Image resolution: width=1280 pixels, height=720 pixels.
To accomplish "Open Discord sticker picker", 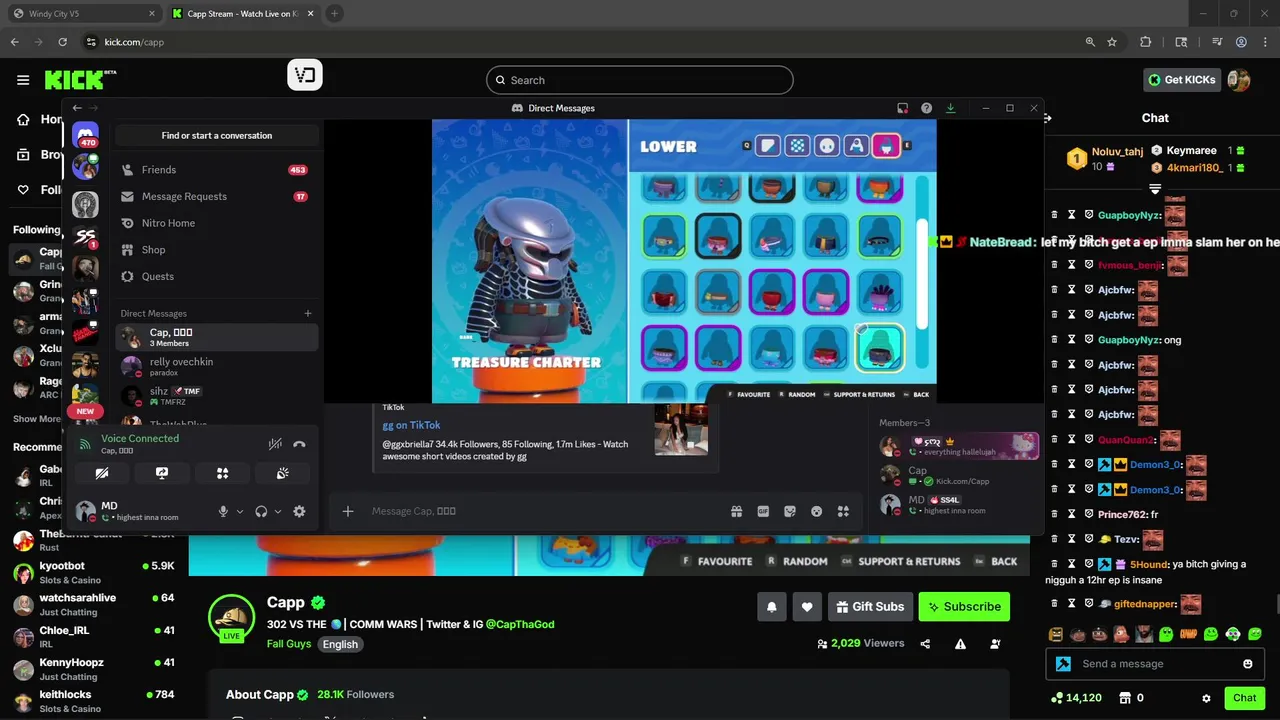I will pos(790,511).
